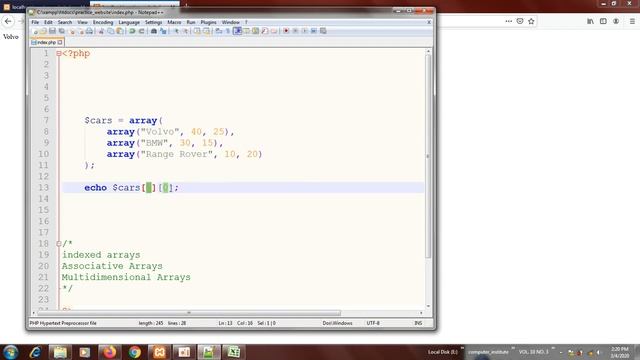Click the Open file toolbar icon

pyautogui.click(x=43, y=31)
